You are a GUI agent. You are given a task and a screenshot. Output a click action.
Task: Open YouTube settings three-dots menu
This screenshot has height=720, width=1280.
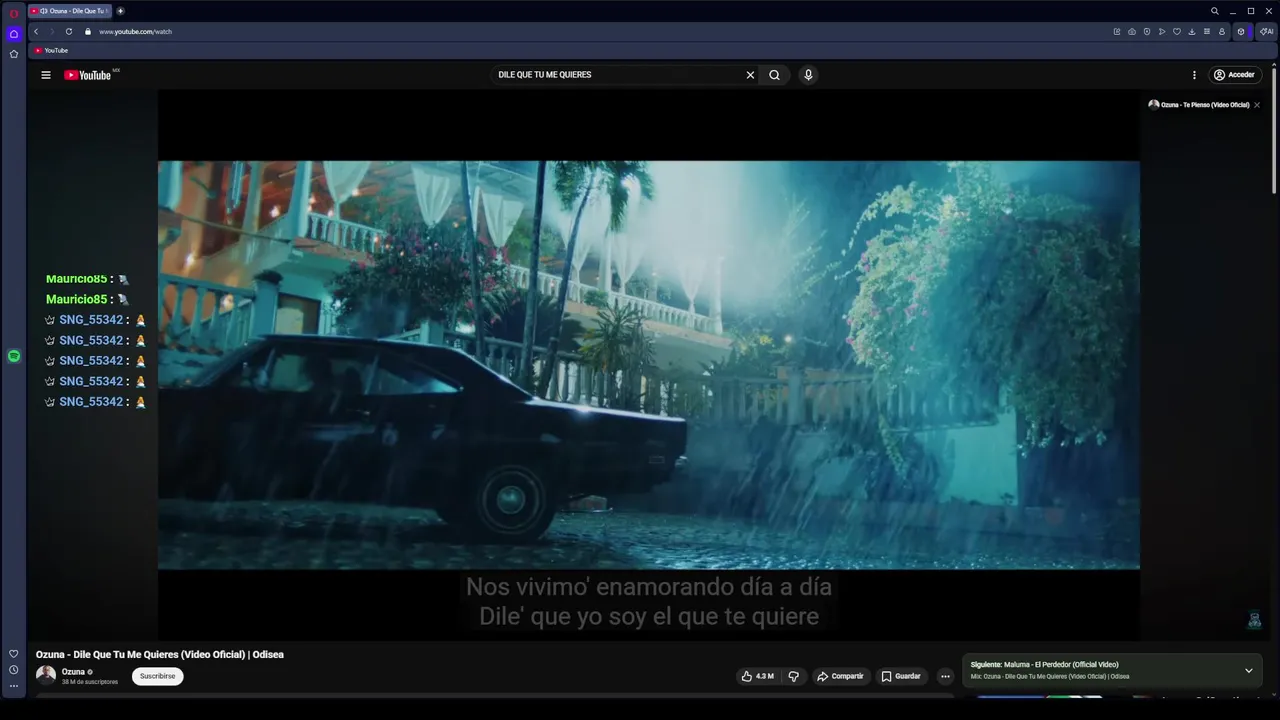point(1194,75)
